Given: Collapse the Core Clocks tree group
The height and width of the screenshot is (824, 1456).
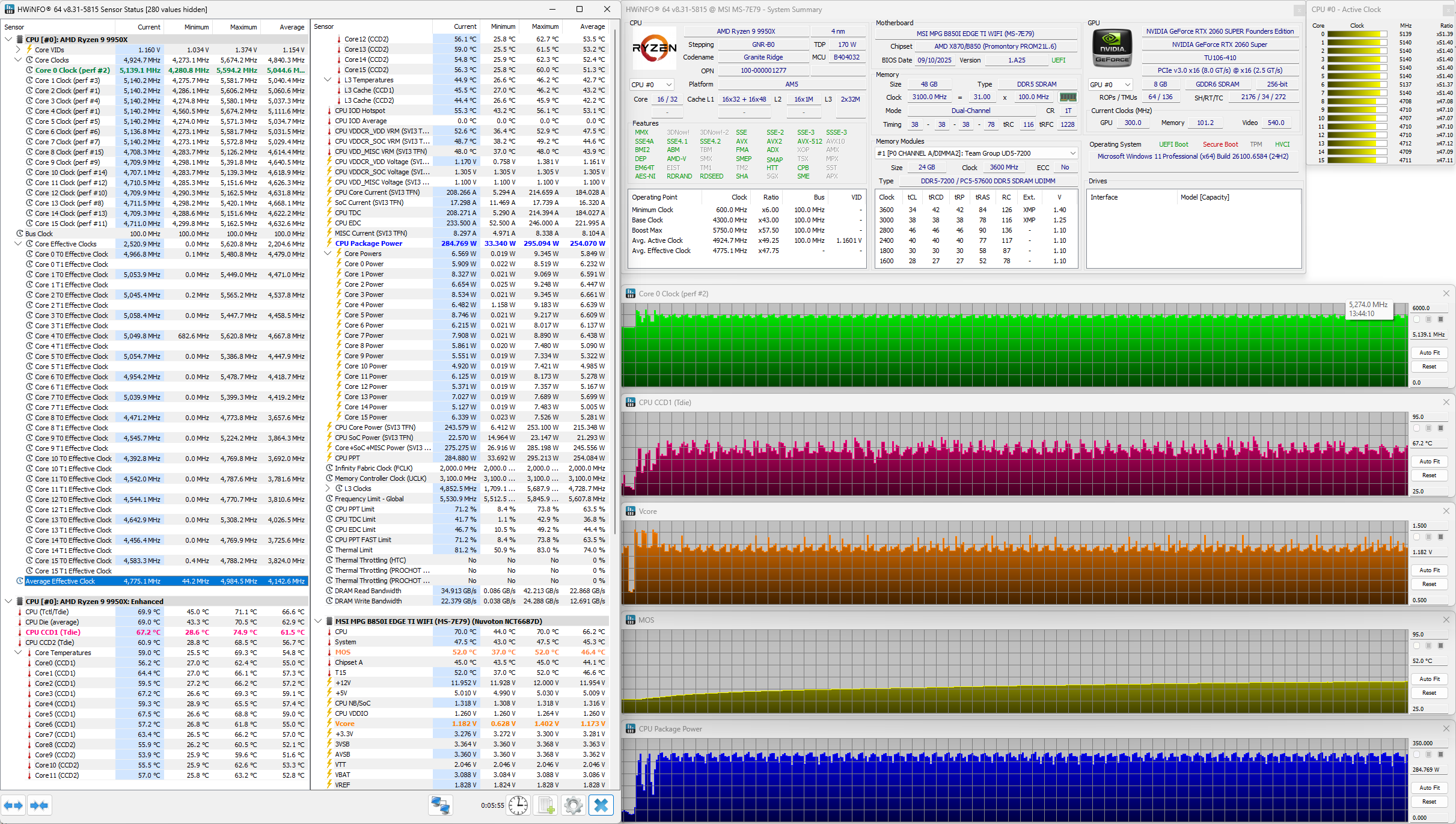Looking at the screenshot, I should [18, 60].
